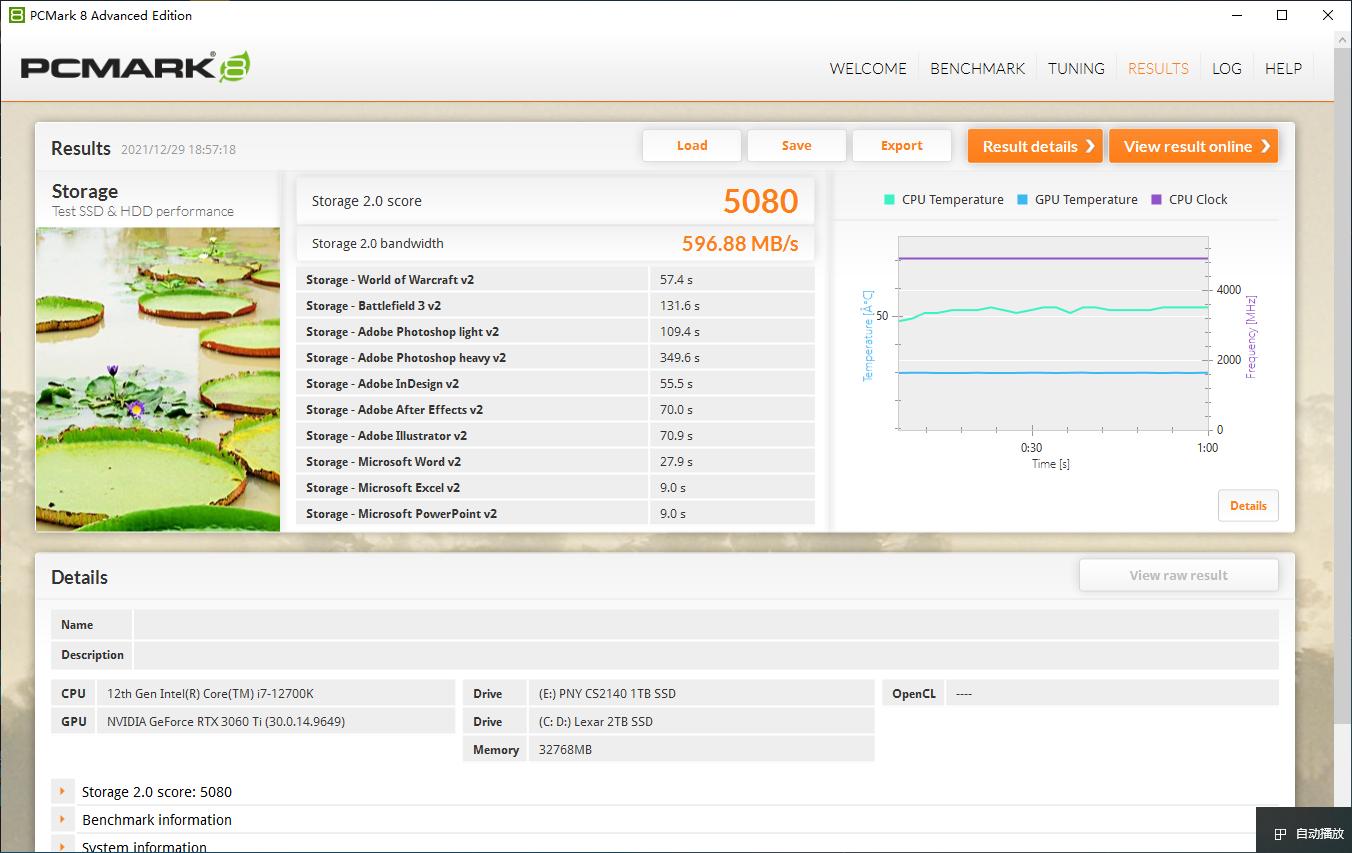The height and width of the screenshot is (853, 1352).
Task: Click the water lilies storage thumbnail
Action: coord(158,379)
